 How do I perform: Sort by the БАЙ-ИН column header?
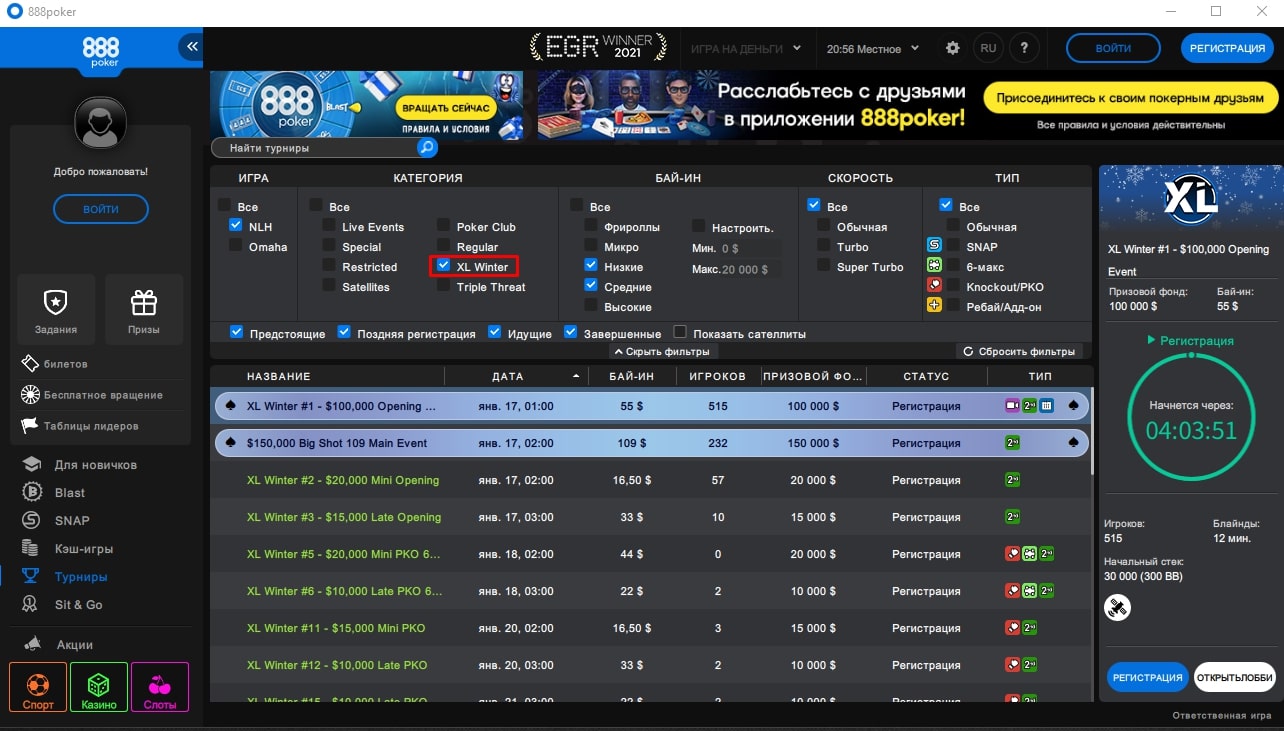(x=632, y=376)
